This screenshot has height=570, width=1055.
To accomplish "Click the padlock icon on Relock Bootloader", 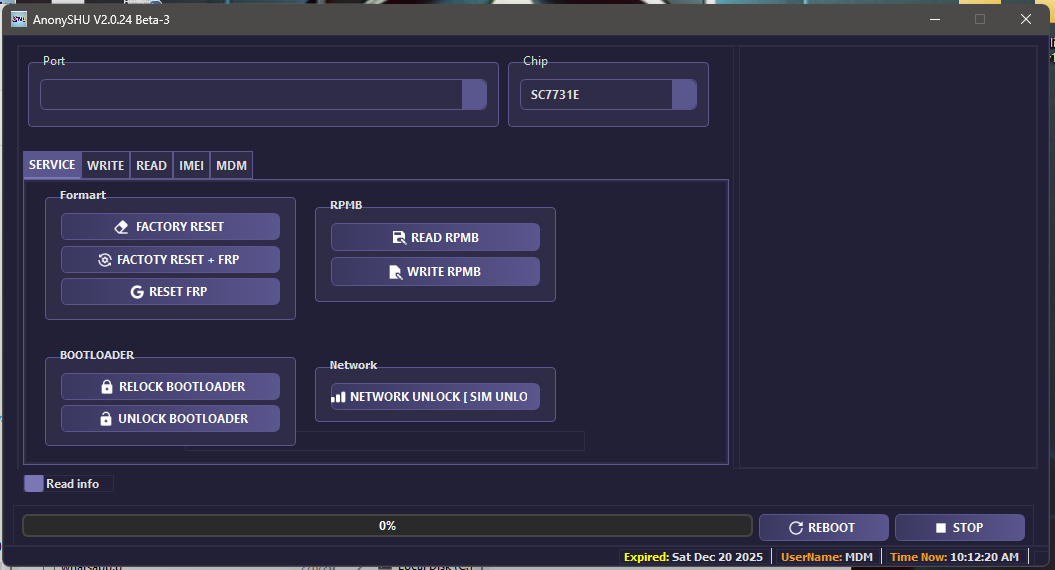I will click(107, 387).
